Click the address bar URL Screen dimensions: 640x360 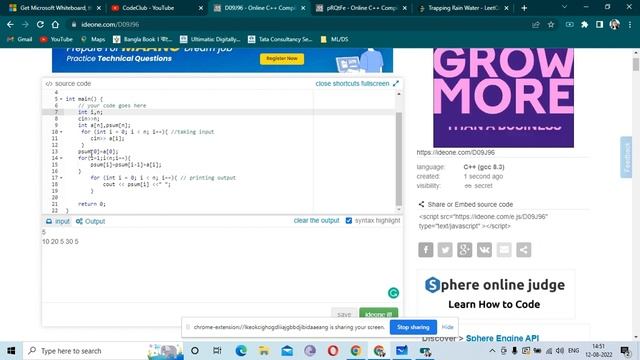click(110, 24)
